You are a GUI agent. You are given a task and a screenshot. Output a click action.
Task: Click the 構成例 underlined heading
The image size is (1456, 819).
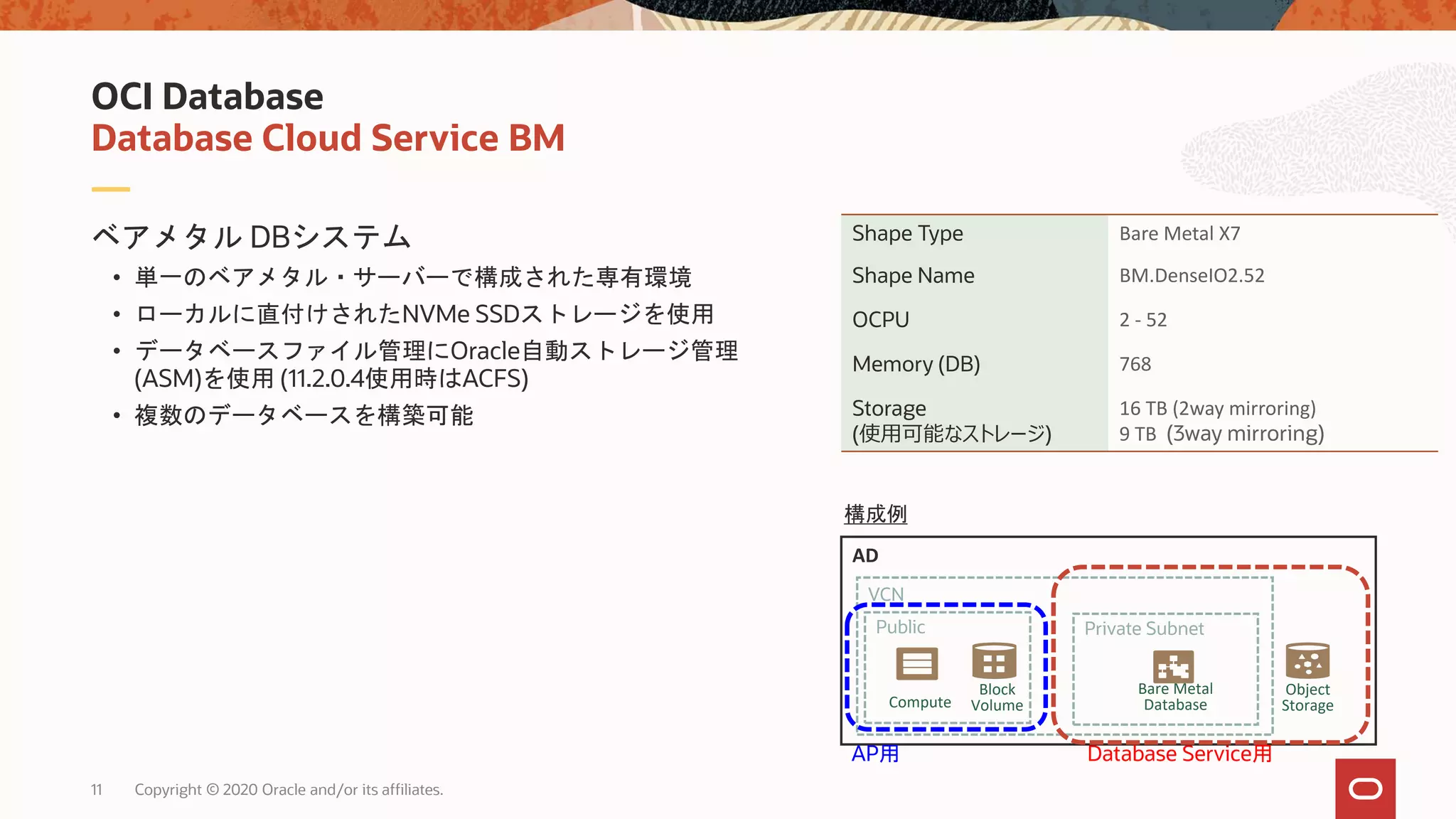point(875,514)
